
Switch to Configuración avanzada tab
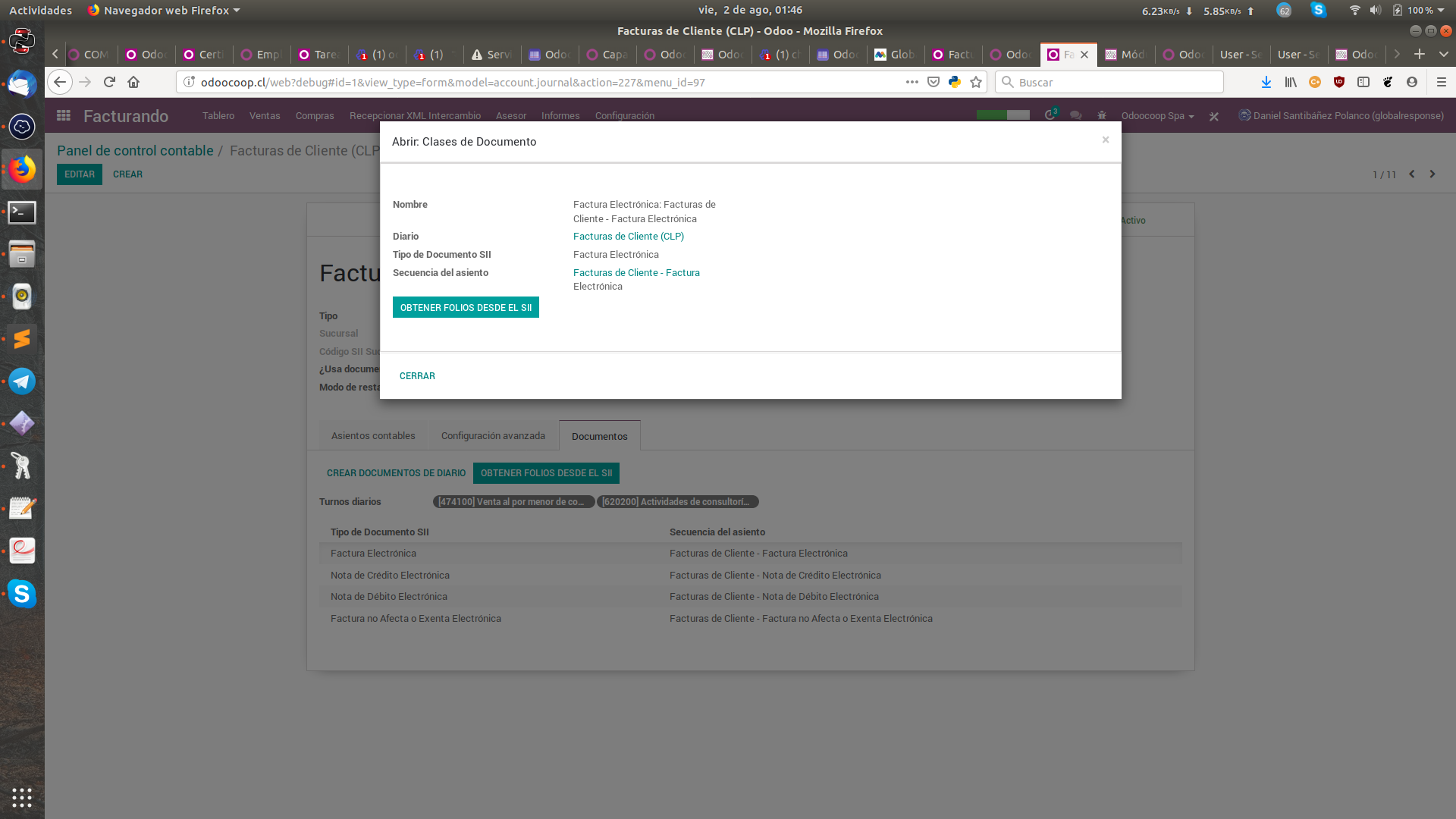[493, 435]
